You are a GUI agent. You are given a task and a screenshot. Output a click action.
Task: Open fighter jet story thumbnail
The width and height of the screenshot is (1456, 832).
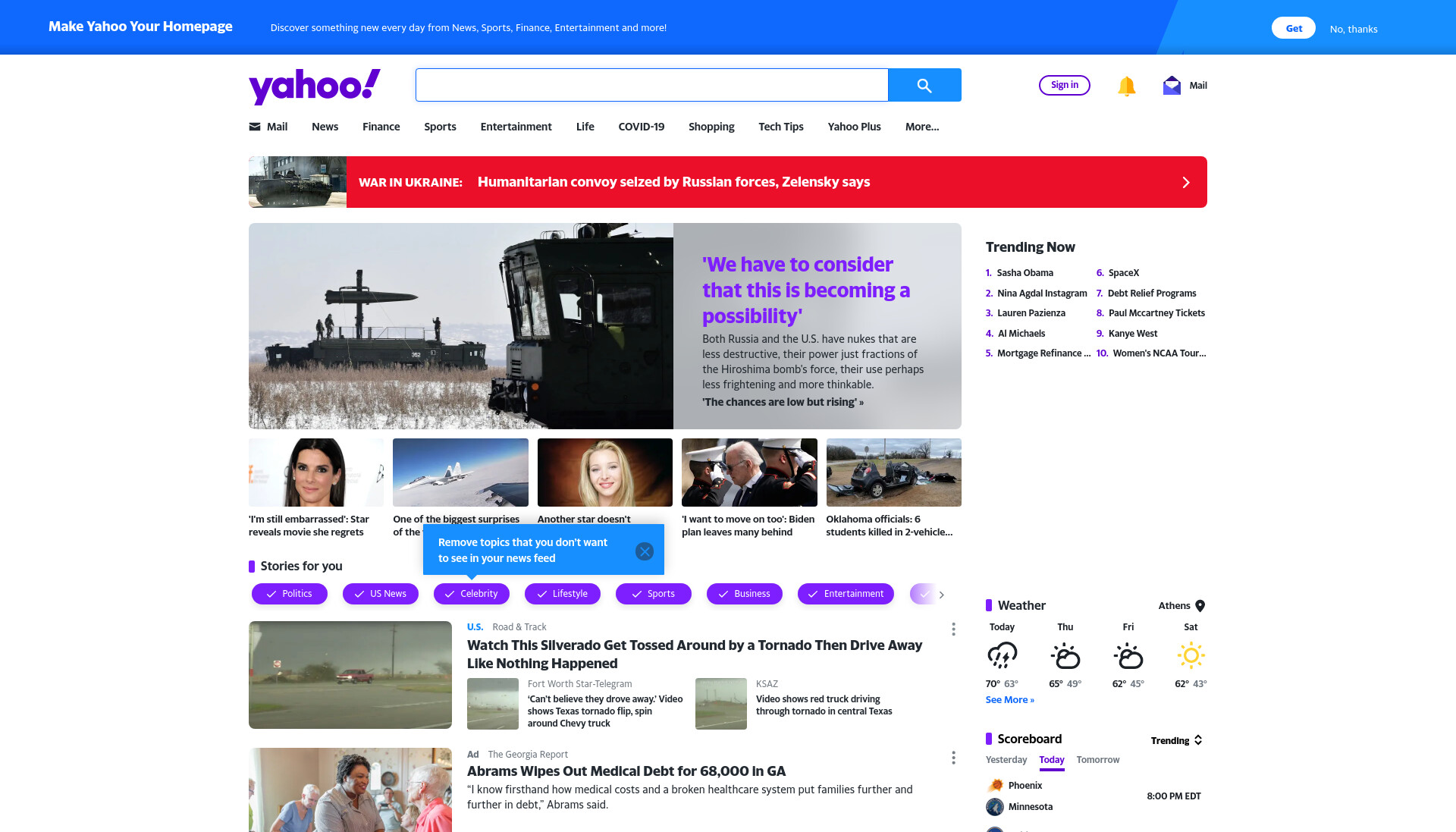(x=460, y=473)
